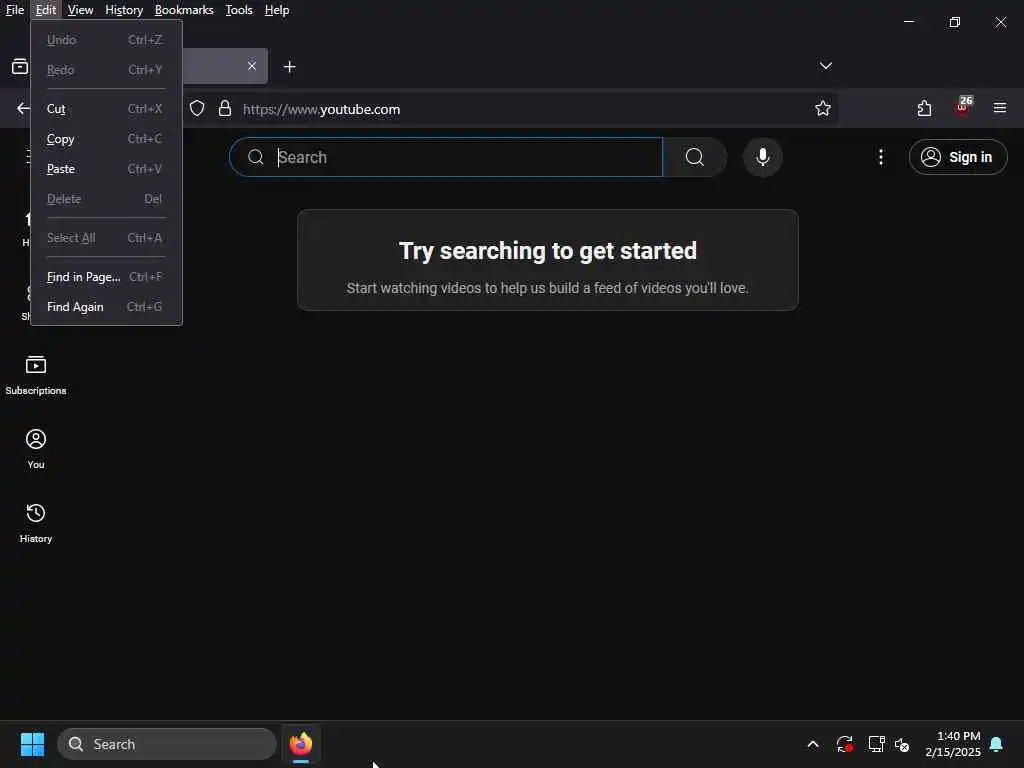
Task: Open Firefox application hamburger menu
Action: pos(1000,108)
